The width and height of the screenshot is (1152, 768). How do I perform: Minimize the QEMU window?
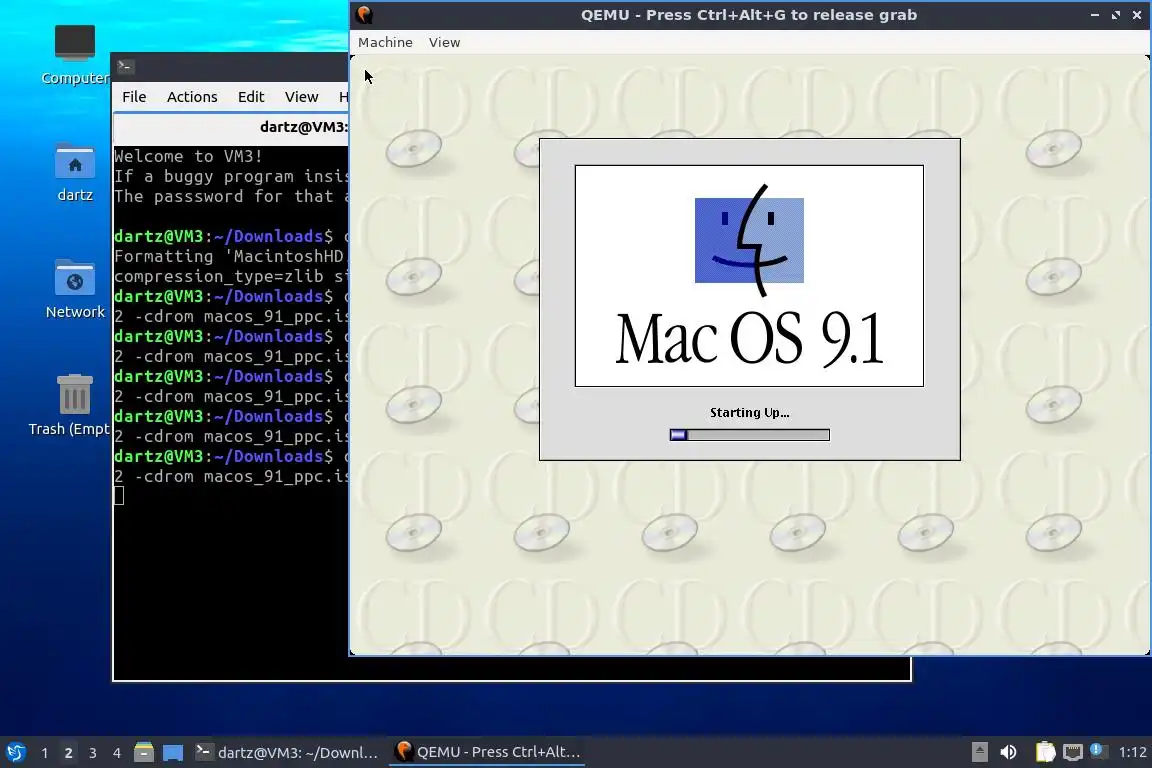(1095, 15)
